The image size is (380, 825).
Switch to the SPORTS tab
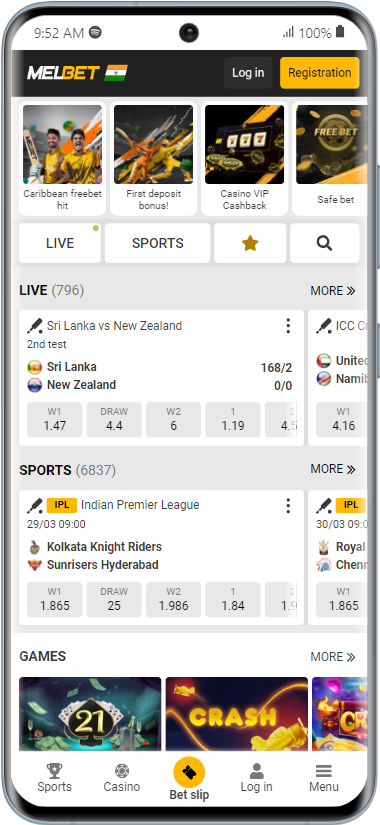pyautogui.click(x=157, y=243)
